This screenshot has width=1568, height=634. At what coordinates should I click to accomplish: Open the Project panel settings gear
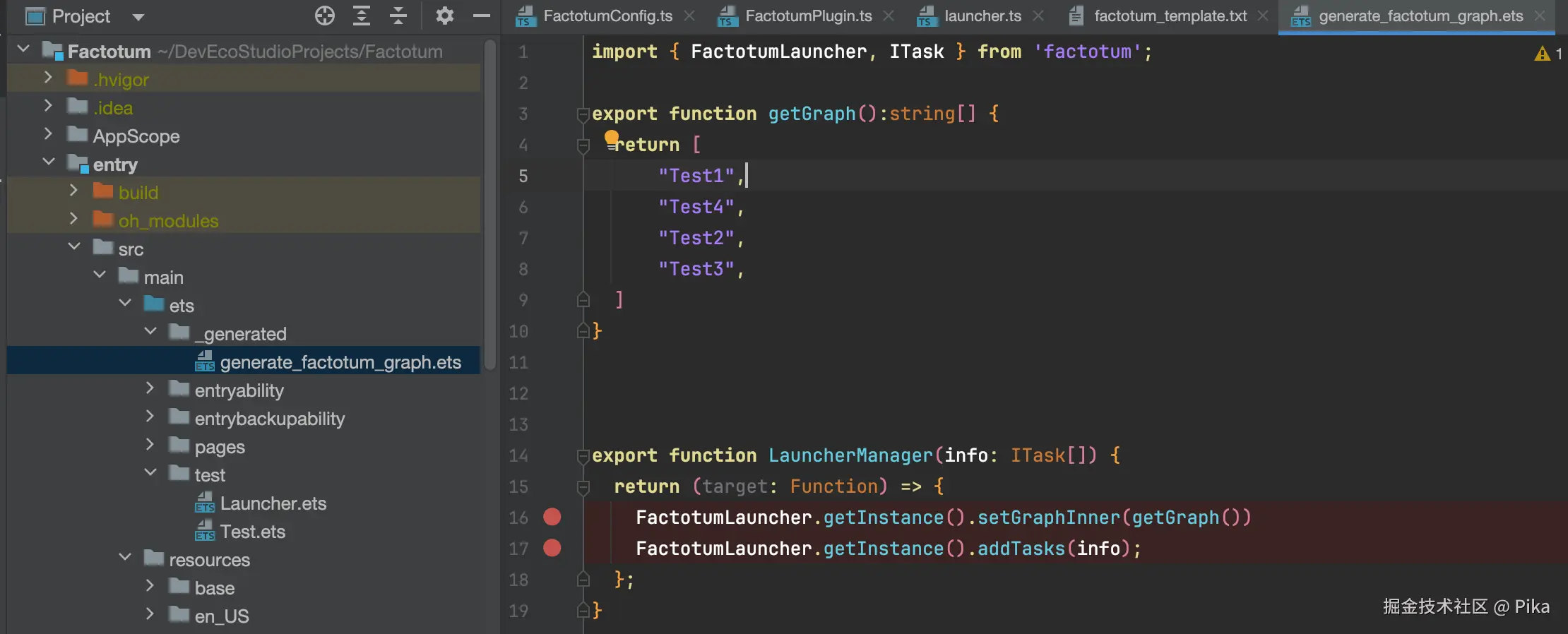pos(444,16)
